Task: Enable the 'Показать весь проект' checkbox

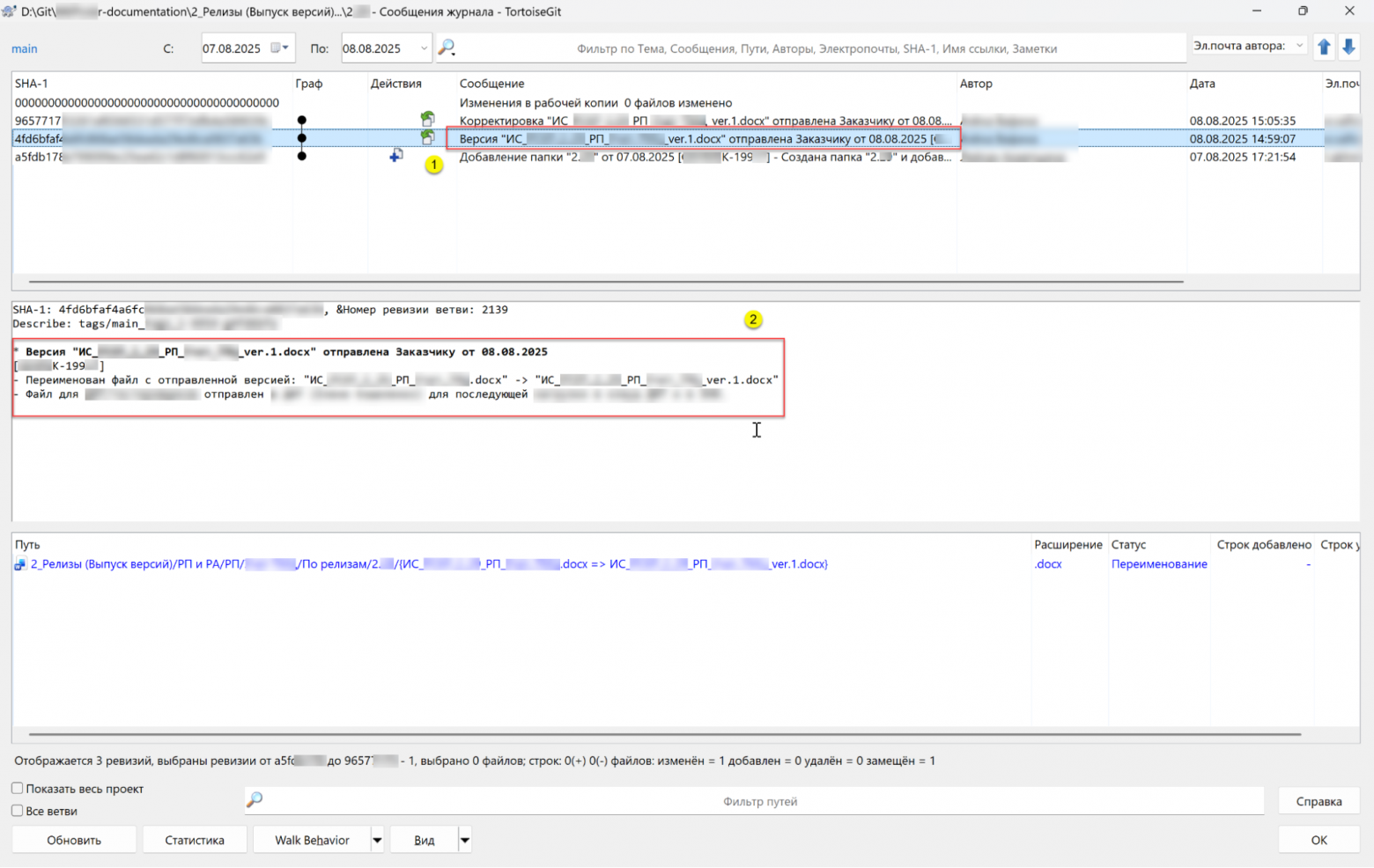Action: (18, 788)
